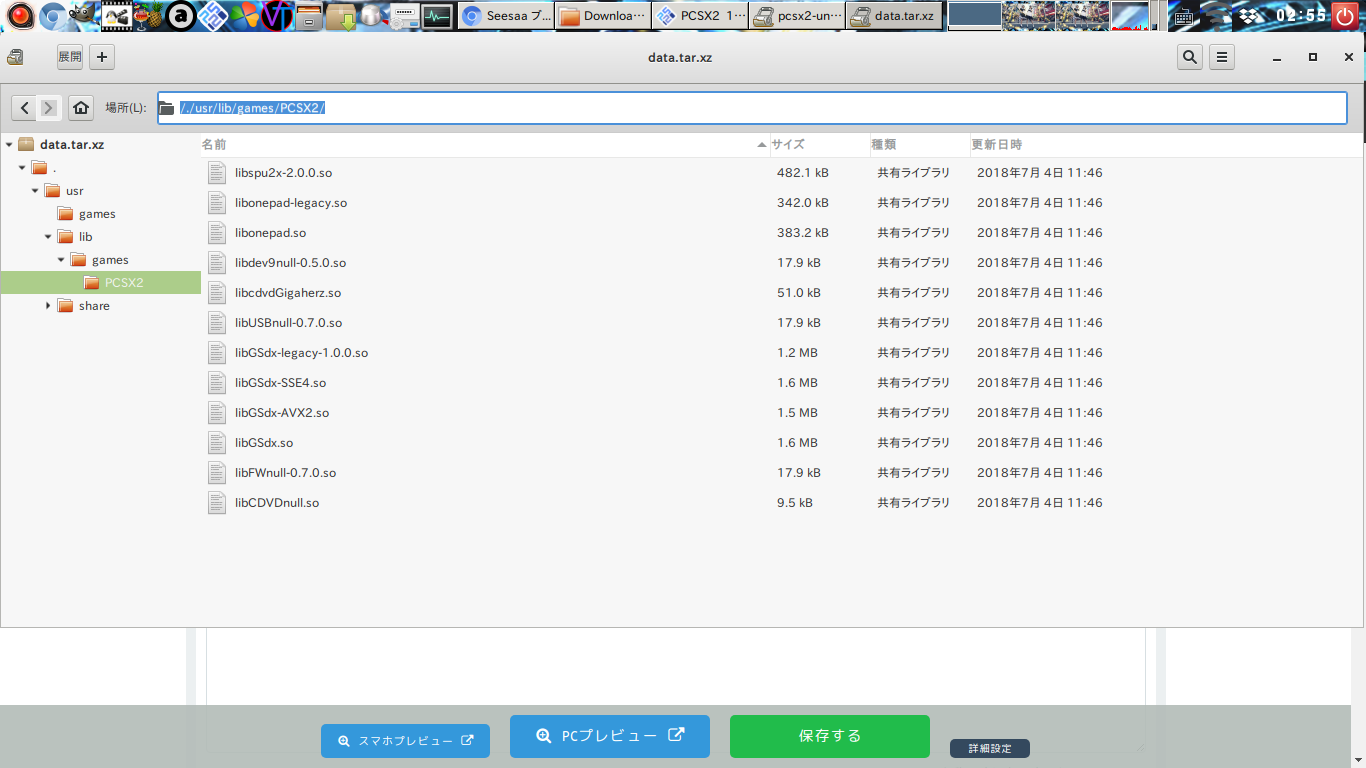Click the 482.1 kB size cell
The height and width of the screenshot is (768, 1366).
point(803,173)
